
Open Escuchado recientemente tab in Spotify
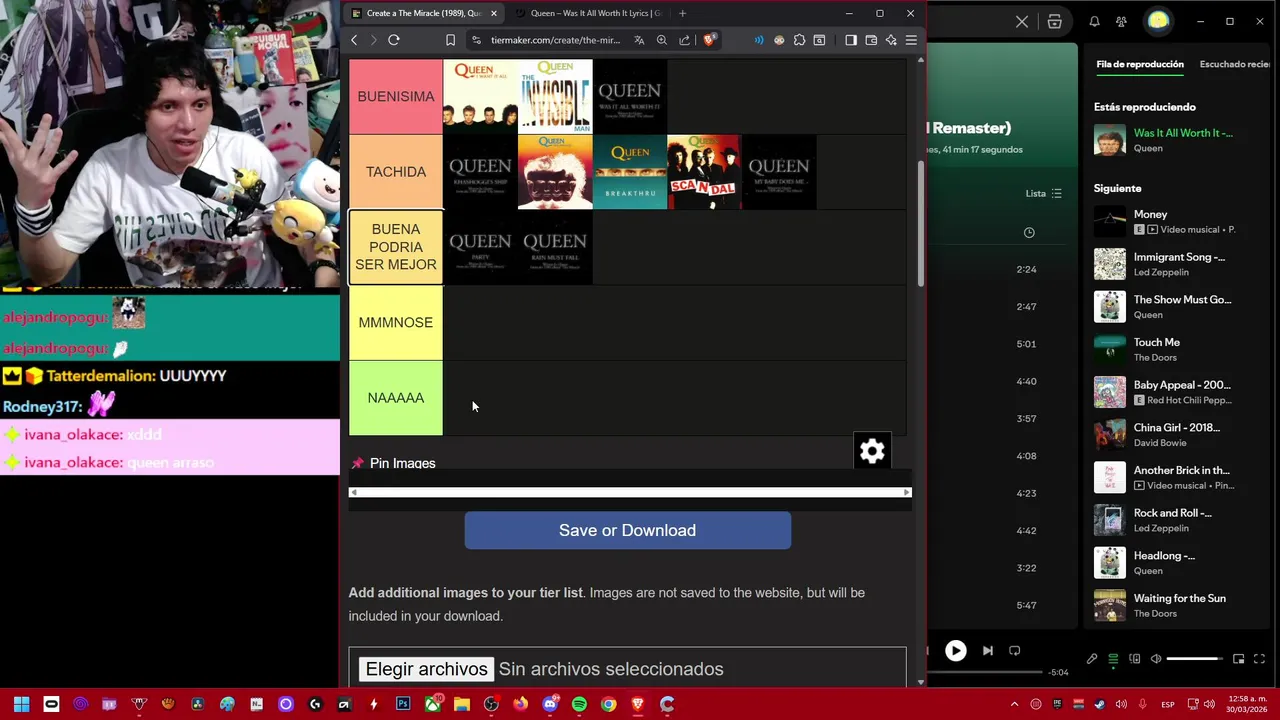[1236, 64]
